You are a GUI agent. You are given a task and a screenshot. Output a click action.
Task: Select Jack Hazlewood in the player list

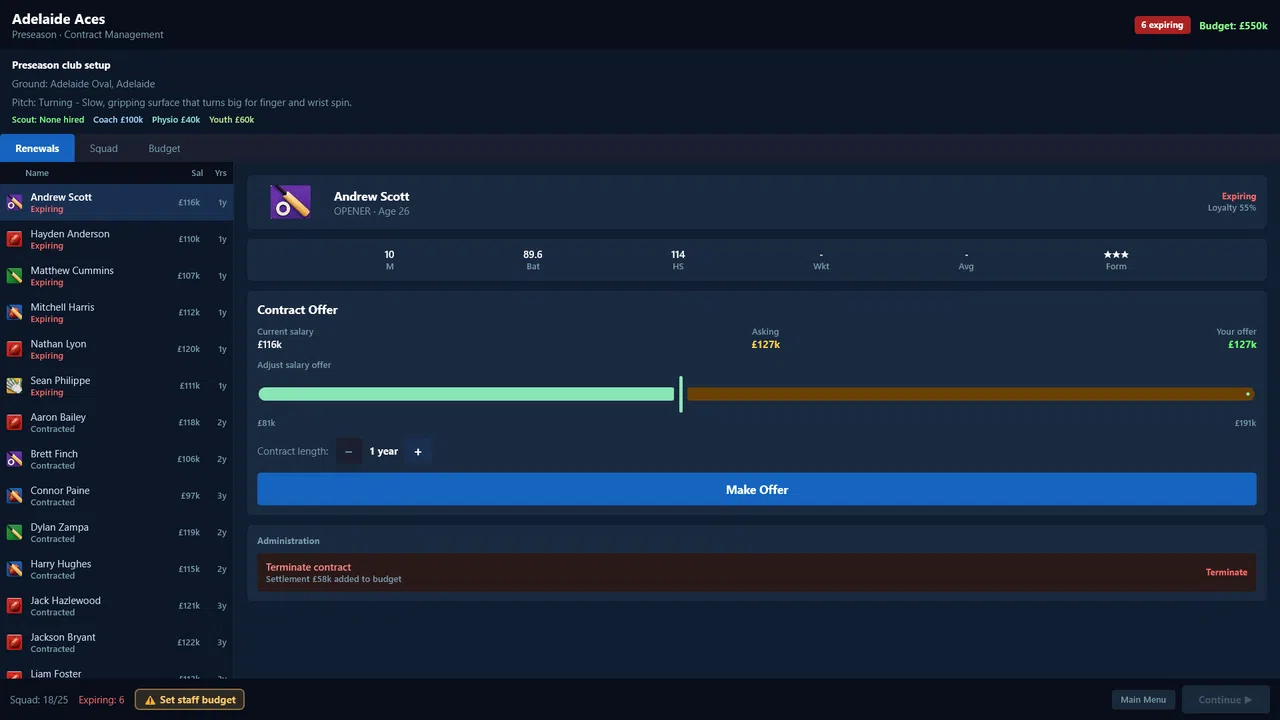coord(116,606)
